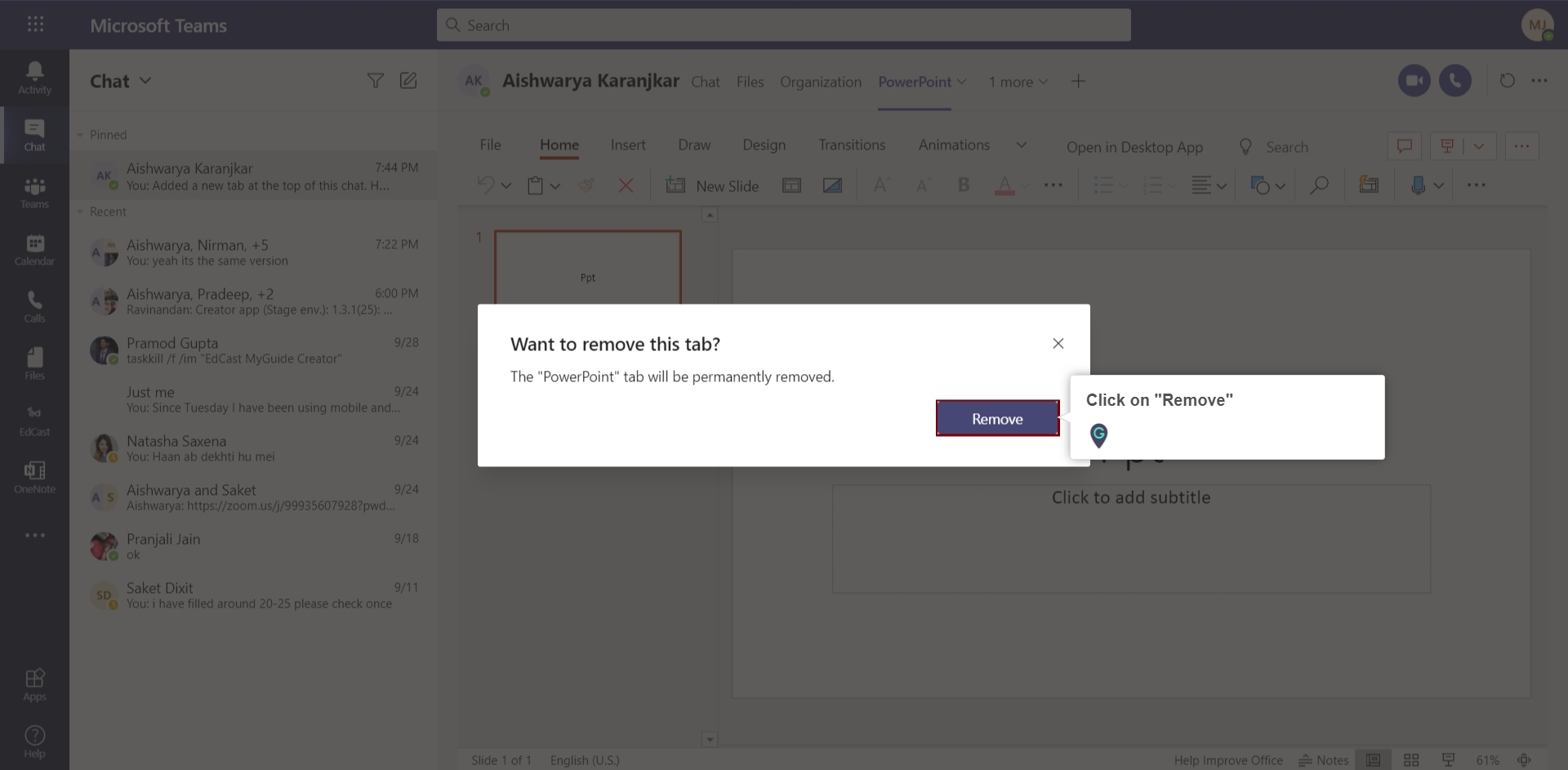The height and width of the screenshot is (770, 1568).
Task: Select the slide 1 thumbnail
Action: point(587,268)
